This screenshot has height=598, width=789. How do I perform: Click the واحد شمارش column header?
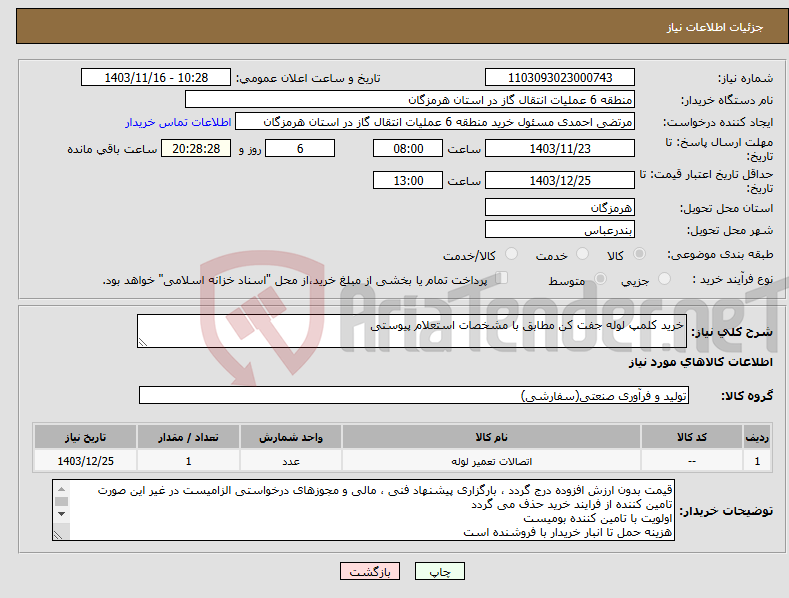(x=291, y=437)
